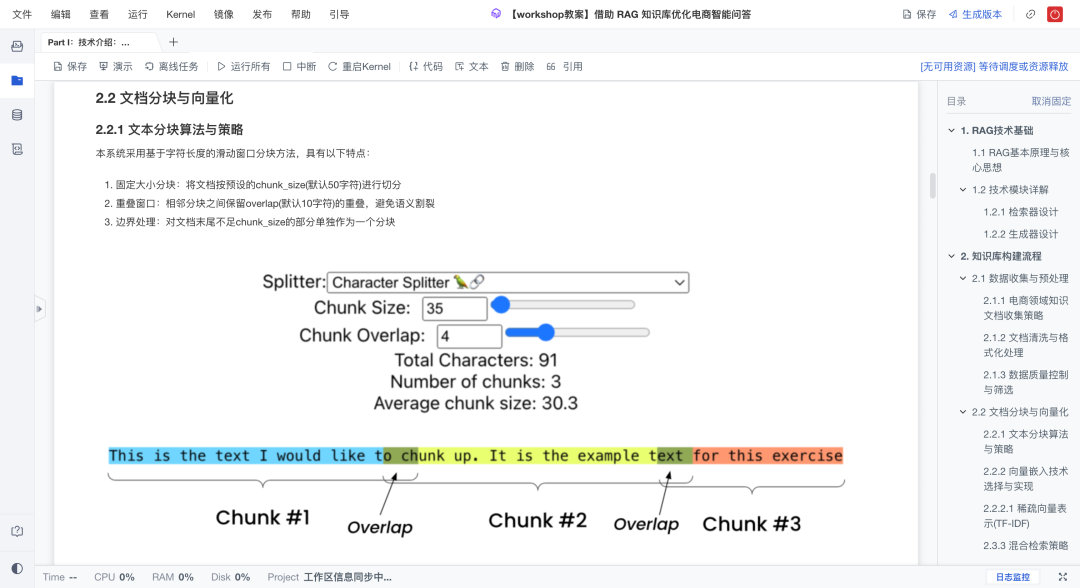This screenshot has height=588, width=1080.
Task: Open the Splitter dropdown Character Splitter
Action: point(508,282)
